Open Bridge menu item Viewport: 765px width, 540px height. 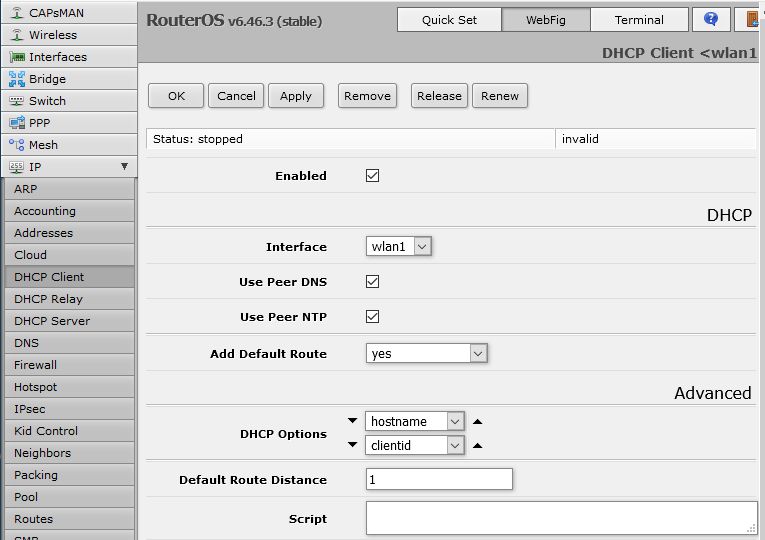(x=69, y=79)
